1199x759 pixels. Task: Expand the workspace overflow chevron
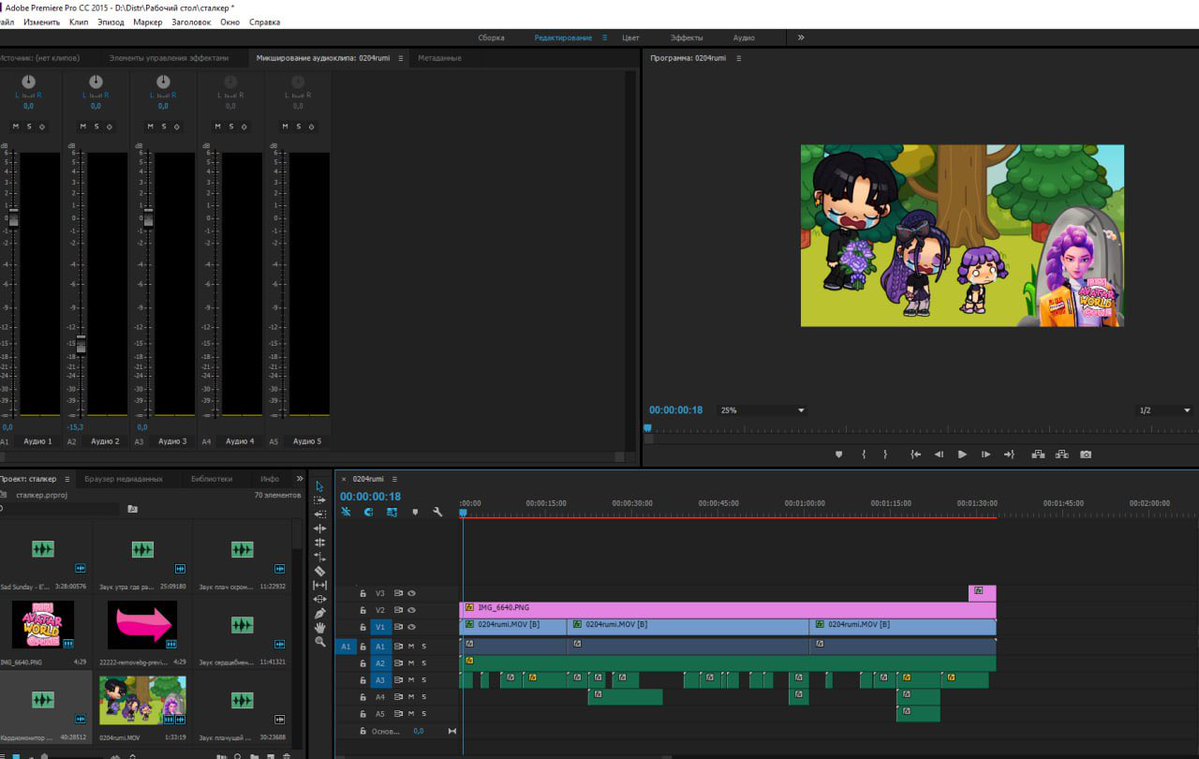coord(801,37)
